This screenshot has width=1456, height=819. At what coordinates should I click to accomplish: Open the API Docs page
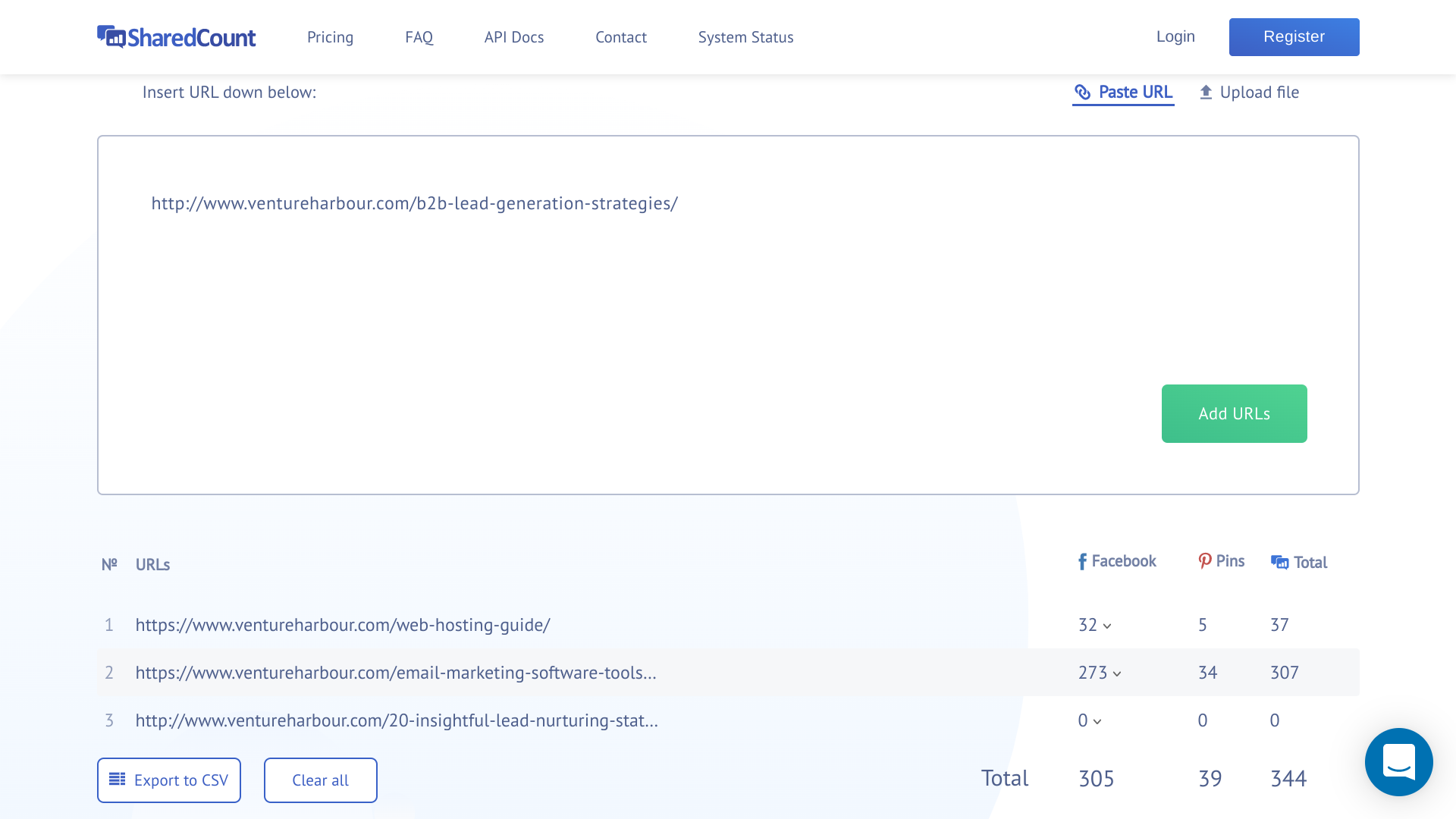click(x=513, y=37)
